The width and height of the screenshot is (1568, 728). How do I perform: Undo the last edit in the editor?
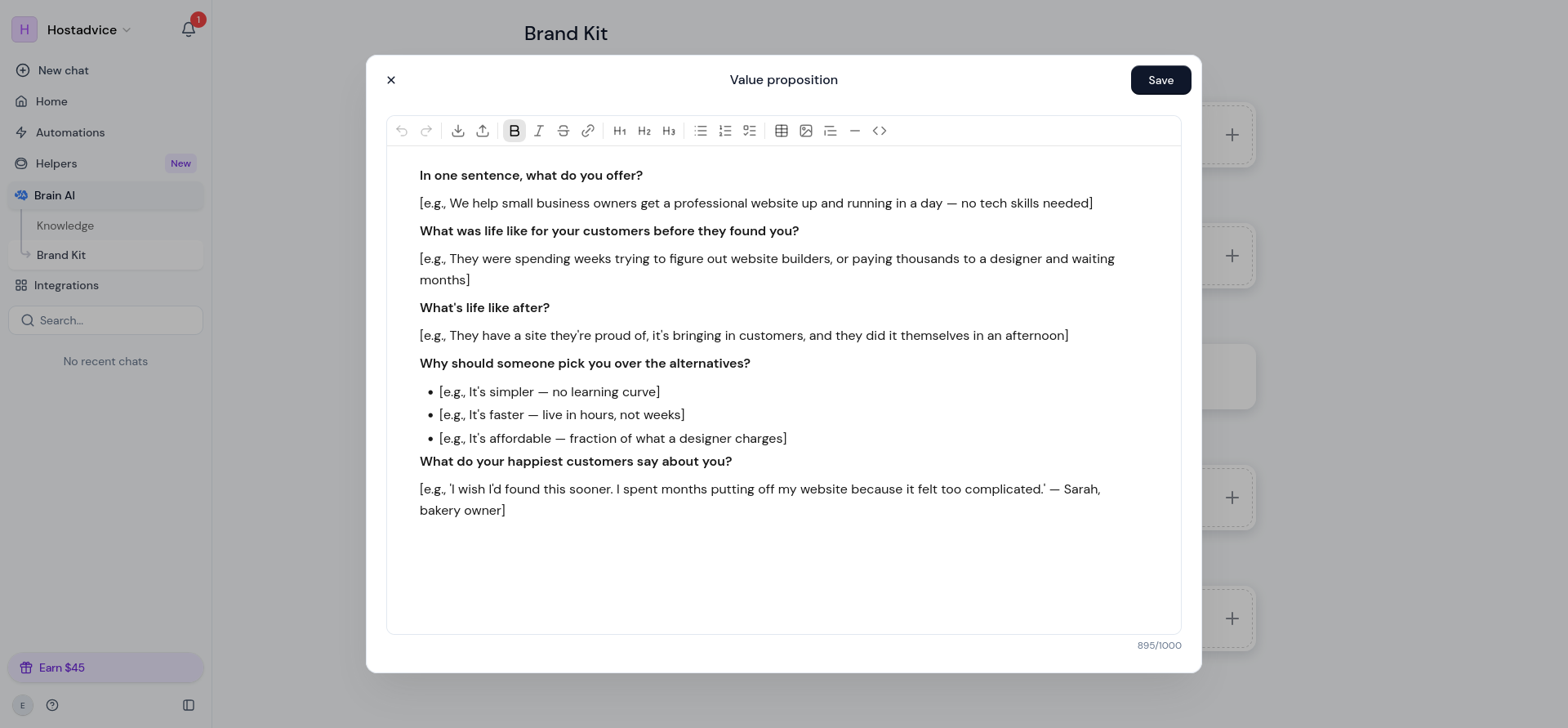(402, 131)
